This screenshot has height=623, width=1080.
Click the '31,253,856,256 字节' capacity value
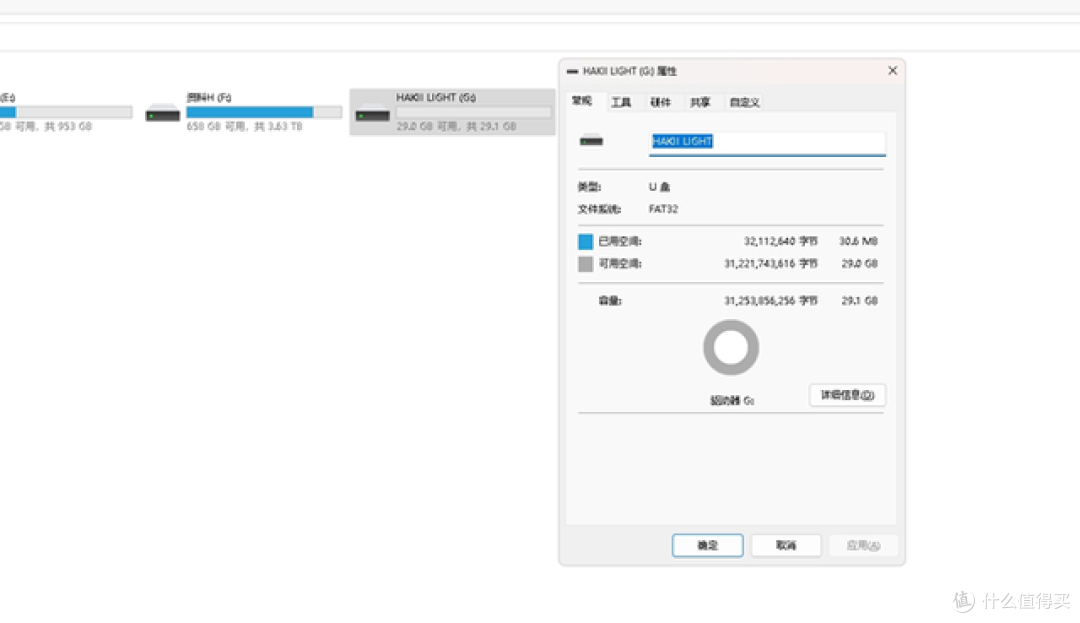coord(771,300)
